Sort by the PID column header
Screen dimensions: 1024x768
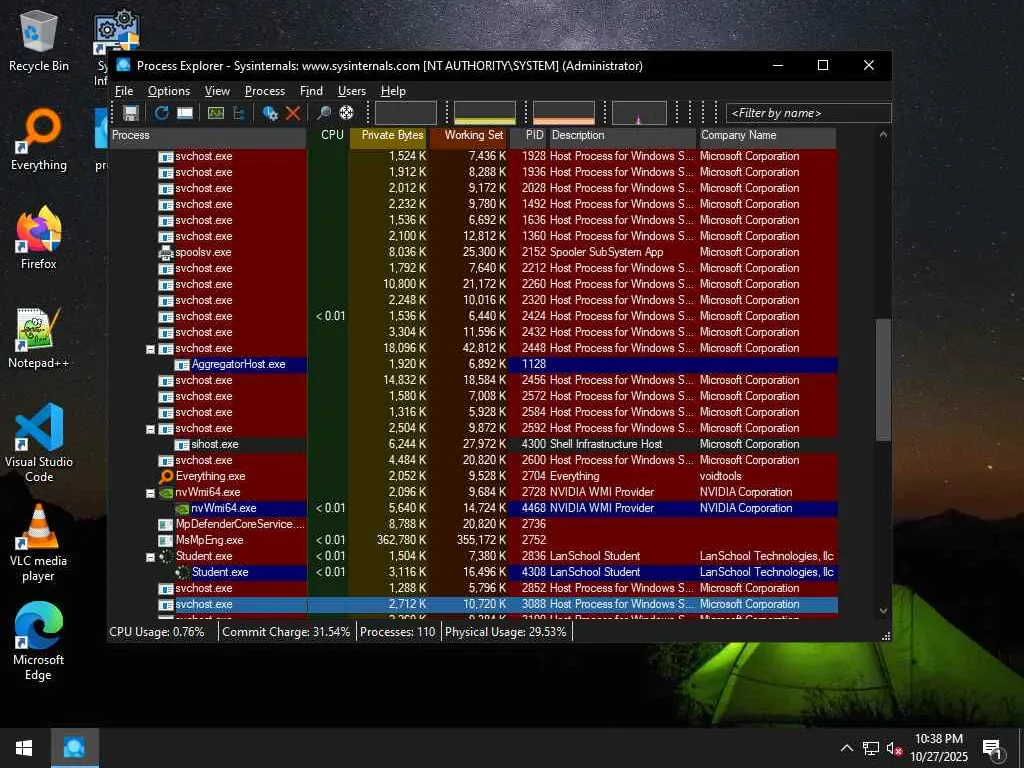[x=528, y=135]
